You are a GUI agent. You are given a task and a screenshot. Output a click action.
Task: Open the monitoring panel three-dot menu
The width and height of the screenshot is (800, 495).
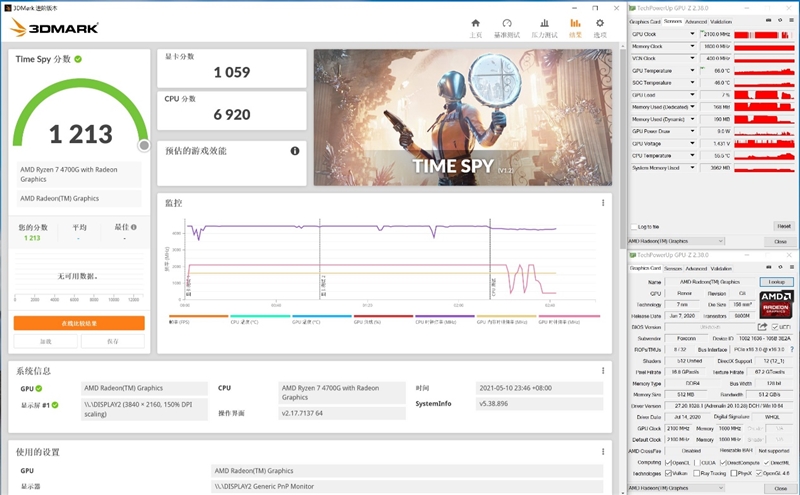[x=602, y=203]
